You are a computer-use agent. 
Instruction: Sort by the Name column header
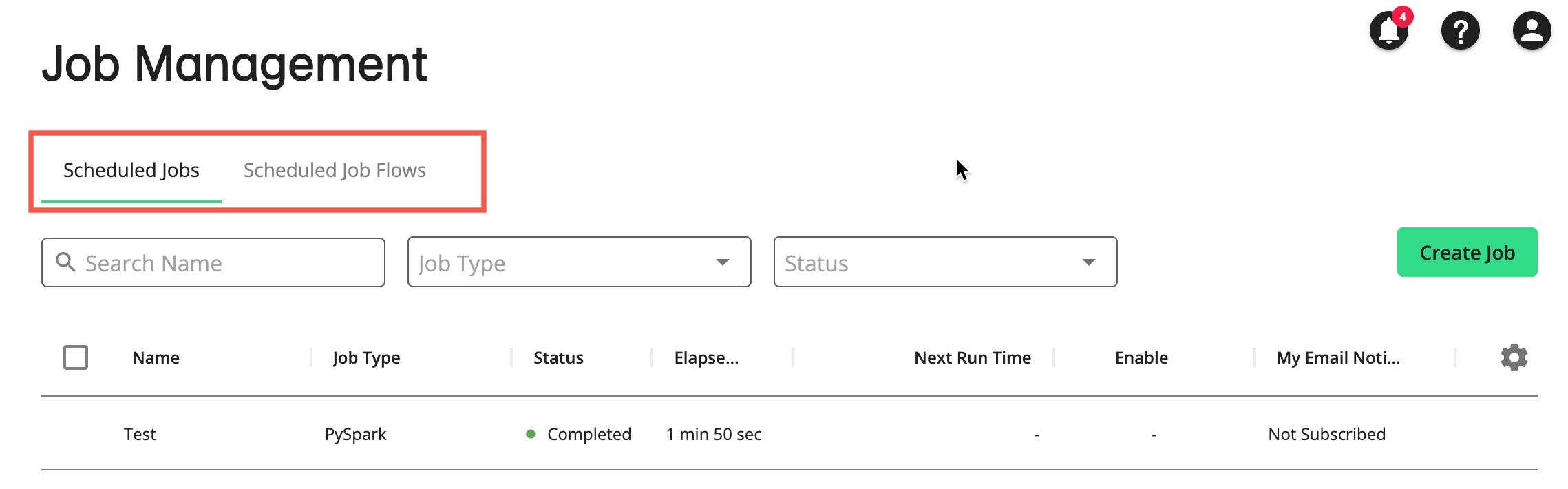[156, 357]
